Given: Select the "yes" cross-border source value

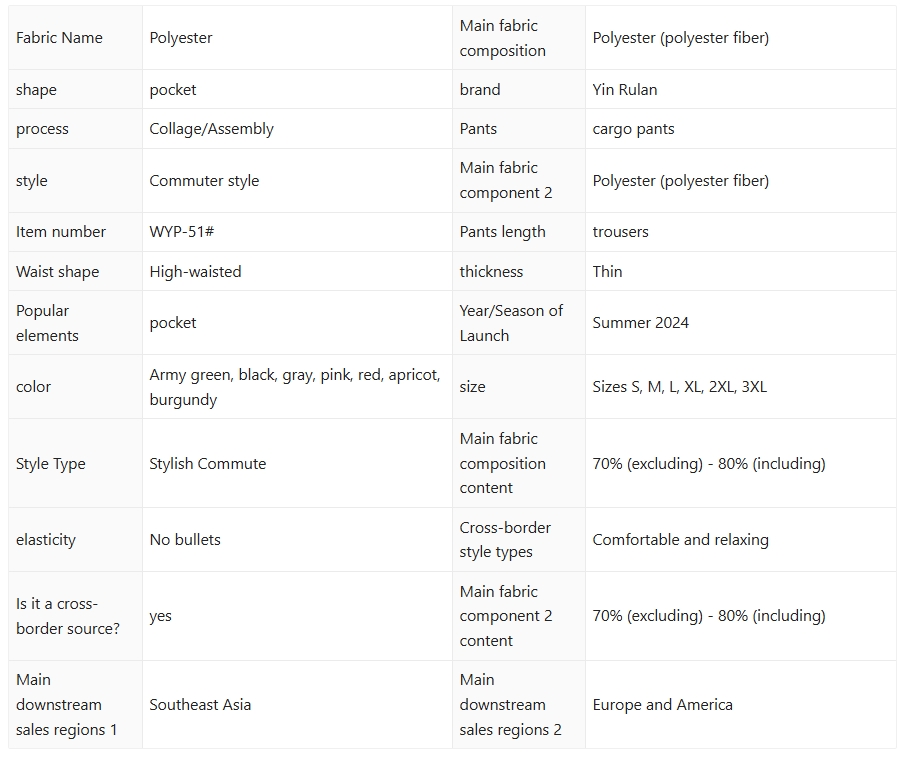Looking at the screenshot, I should [161, 616].
